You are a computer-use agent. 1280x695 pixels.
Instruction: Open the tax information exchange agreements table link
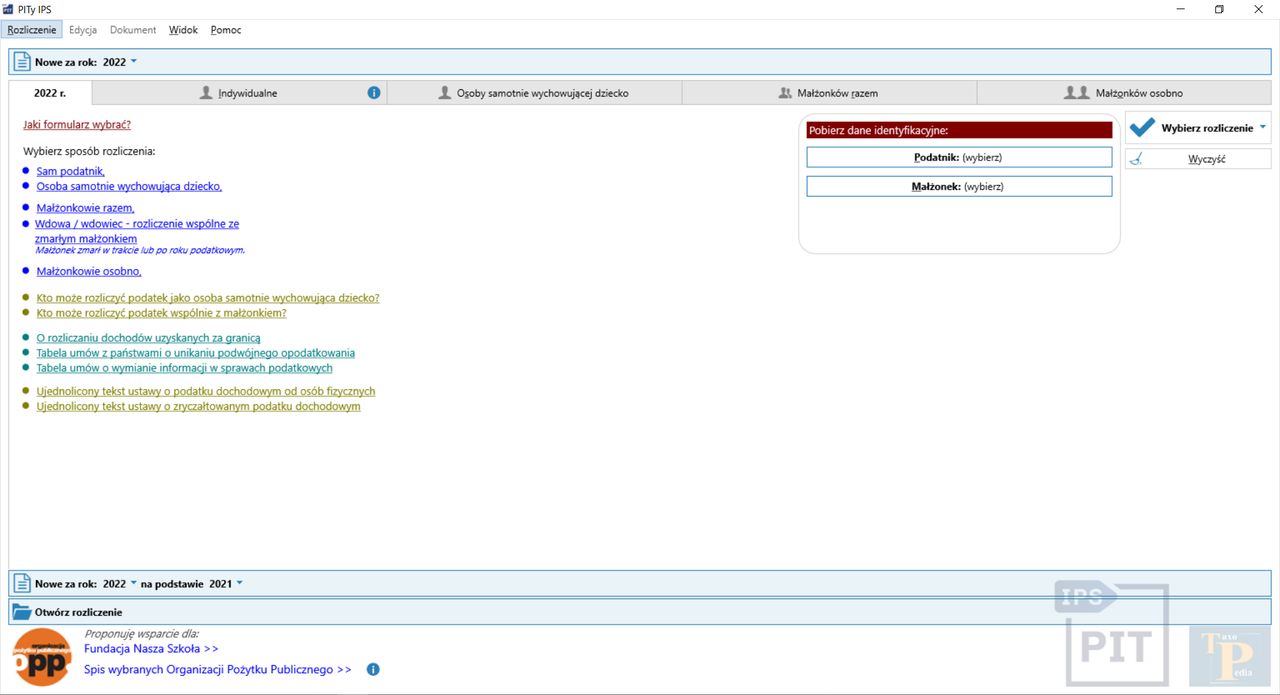point(184,368)
